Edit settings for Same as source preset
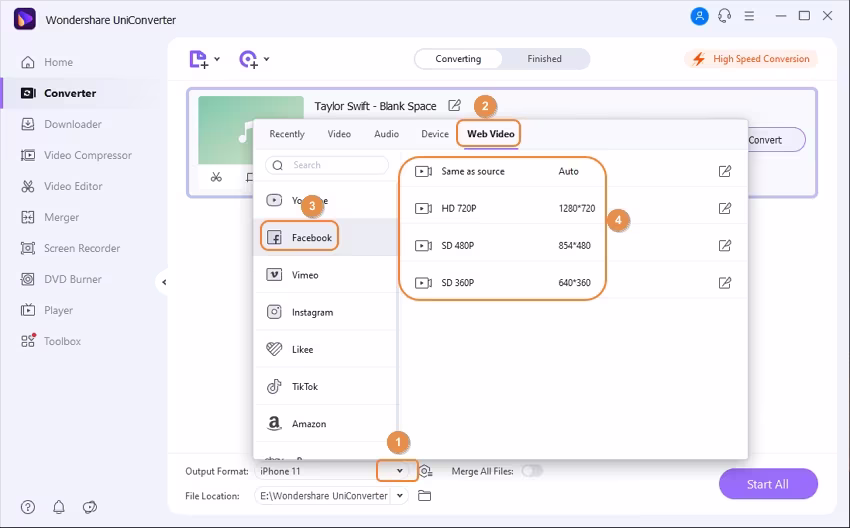Image resolution: width=850 pixels, height=528 pixels. [x=725, y=171]
